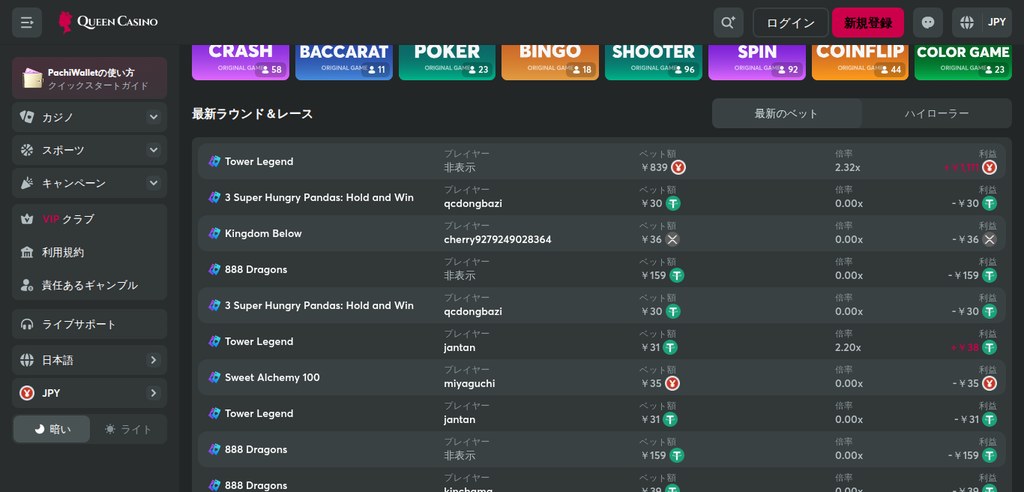Click the game icon of the Kingdom Below row
1024x492 pixels.
pyautogui.click(x=214, y=233)
